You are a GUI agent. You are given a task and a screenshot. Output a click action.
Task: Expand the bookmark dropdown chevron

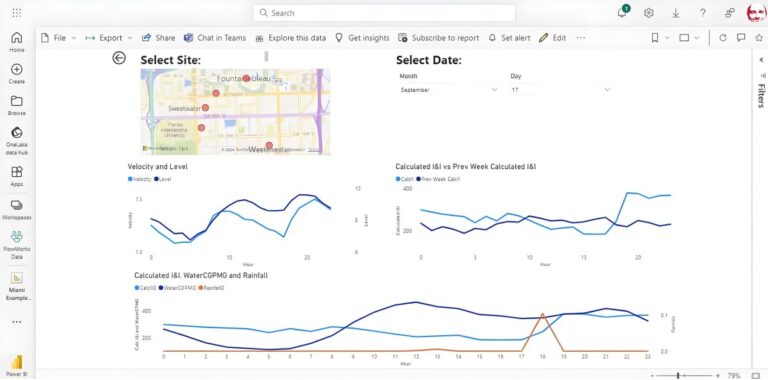(x=667, y=38)
